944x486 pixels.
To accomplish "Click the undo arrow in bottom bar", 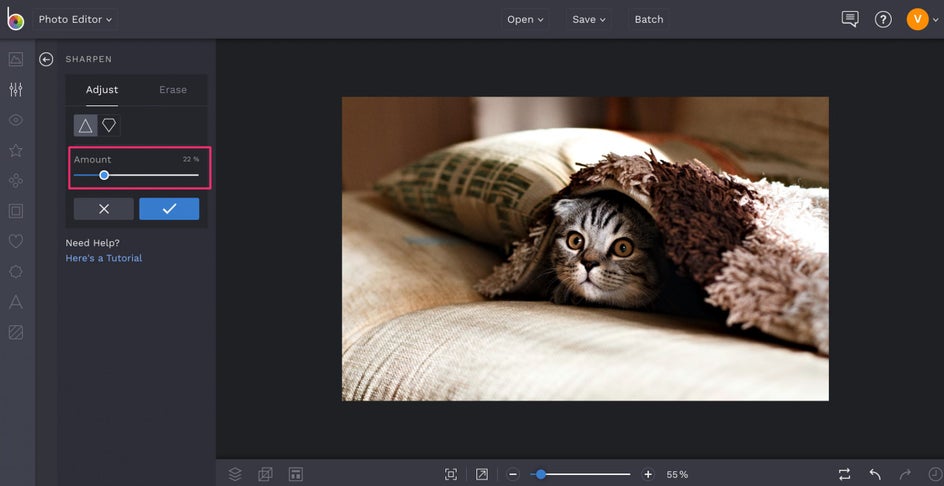I will [x=875, y=474].
